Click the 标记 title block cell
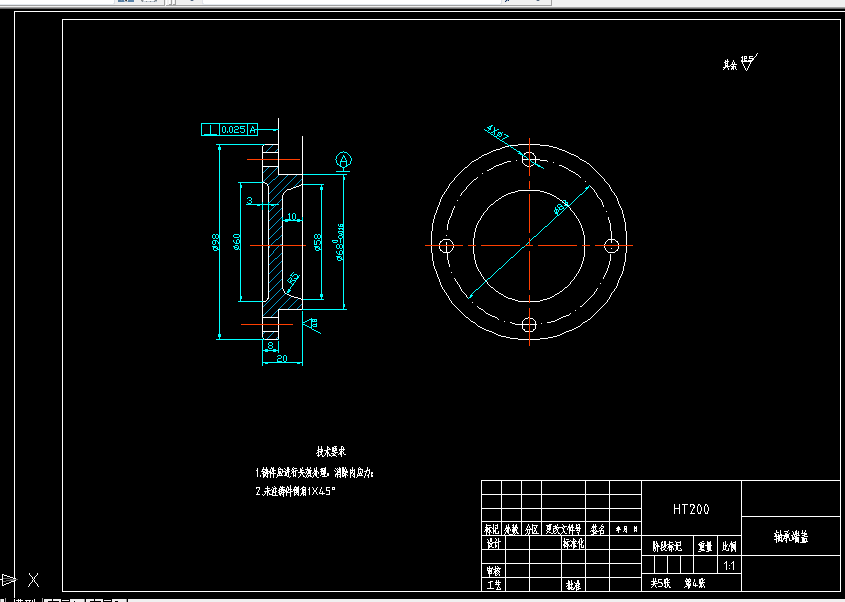 click(491, 529)
